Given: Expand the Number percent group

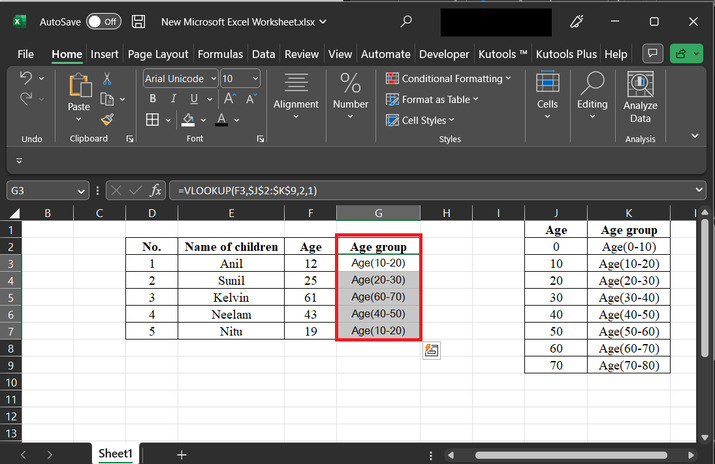Looking at the screenshot, I should 350,97.
